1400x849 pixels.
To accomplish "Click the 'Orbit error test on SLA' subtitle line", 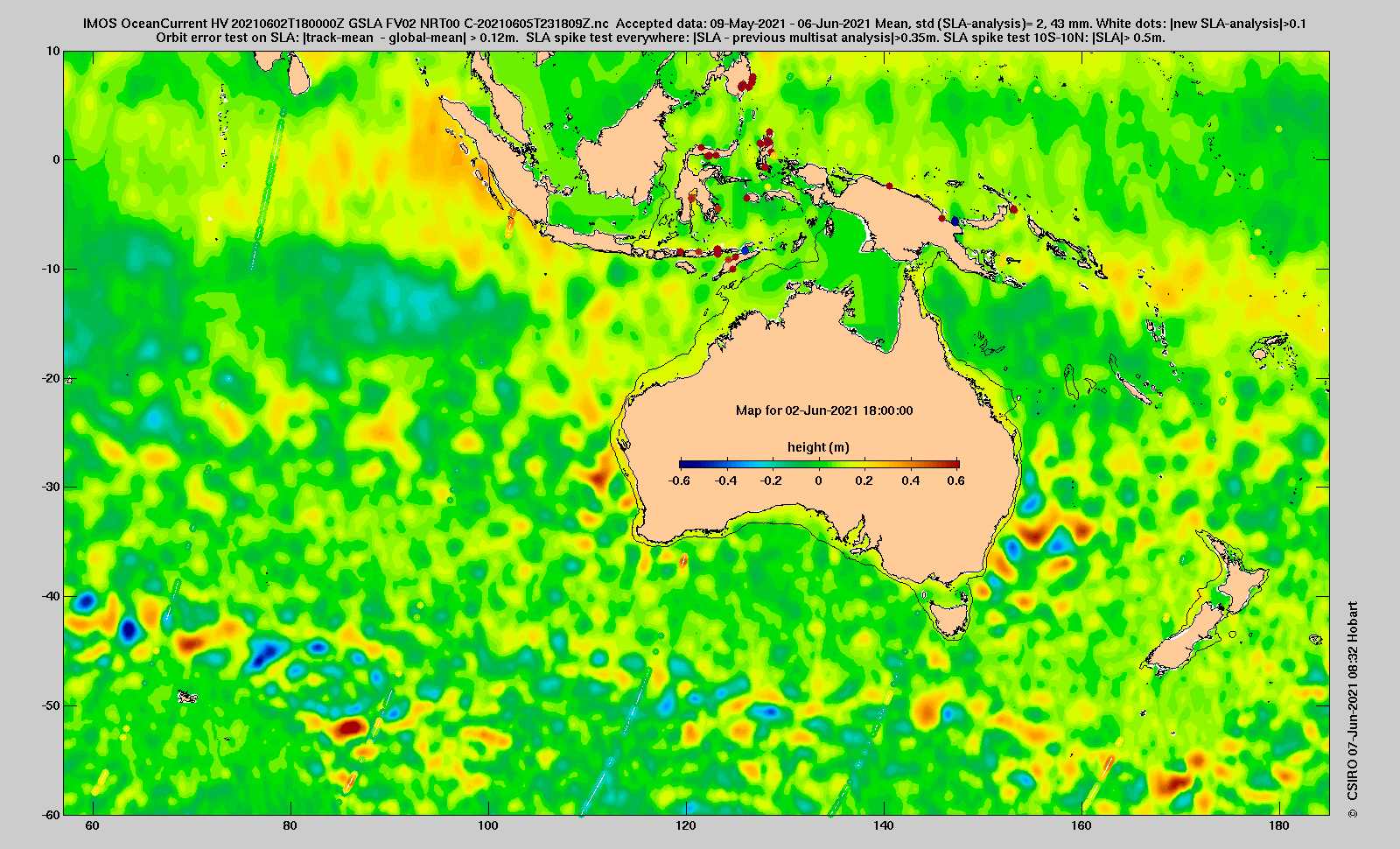I will [661, 38].
